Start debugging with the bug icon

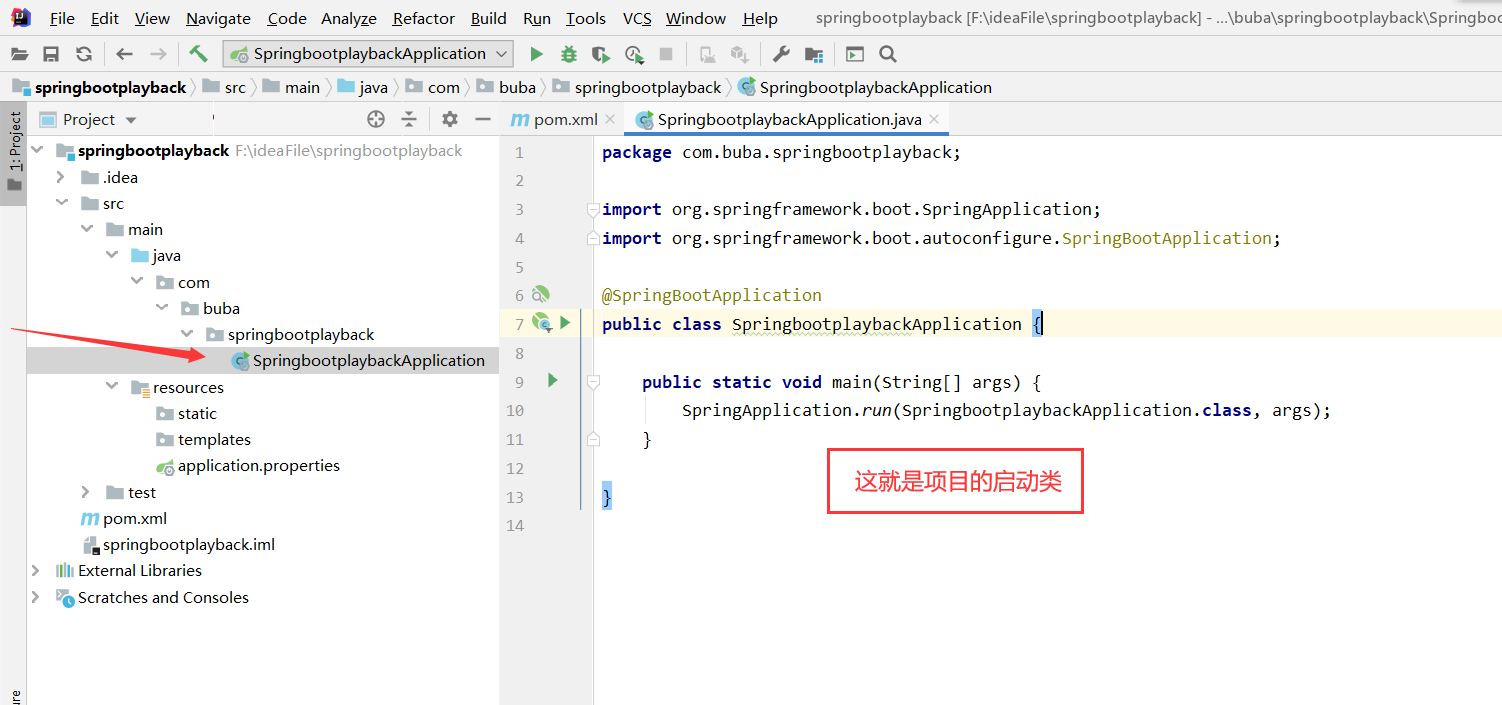click(569, 54)
